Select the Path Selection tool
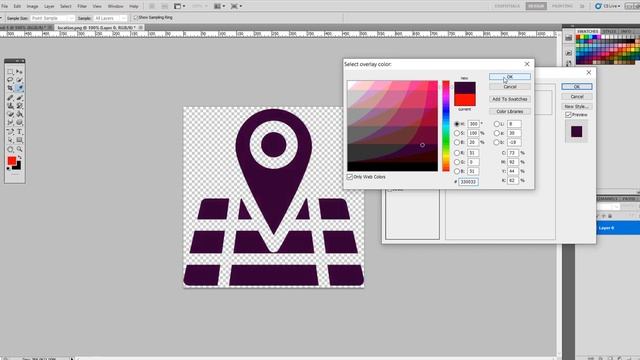640x360 pixels. click(x=10, y=140)
